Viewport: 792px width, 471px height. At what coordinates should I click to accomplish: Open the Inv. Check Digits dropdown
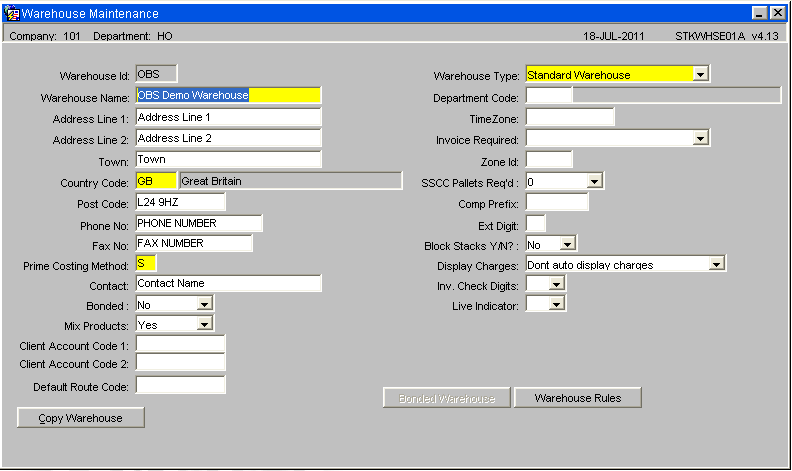[556, 285]
